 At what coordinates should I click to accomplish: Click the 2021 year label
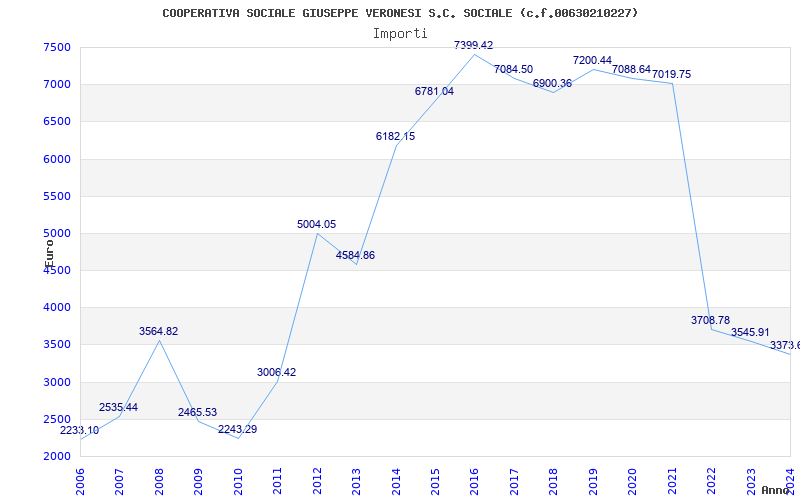pos(672,483)
